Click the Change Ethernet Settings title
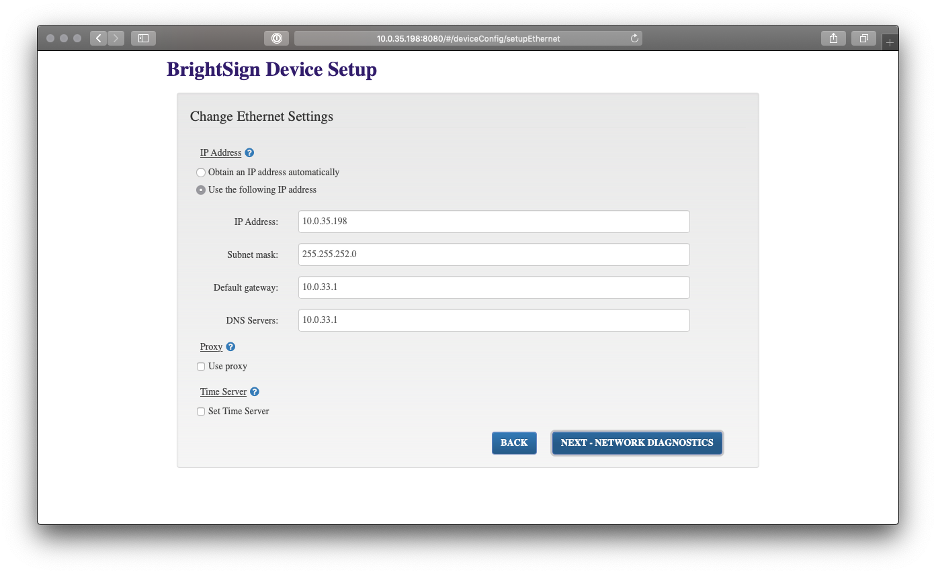 pyautogui.click(x=261, y=116)
